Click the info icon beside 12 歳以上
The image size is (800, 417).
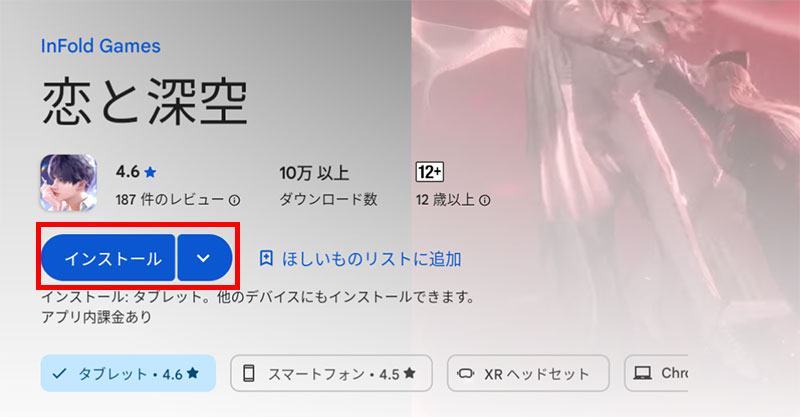[485, 200]
